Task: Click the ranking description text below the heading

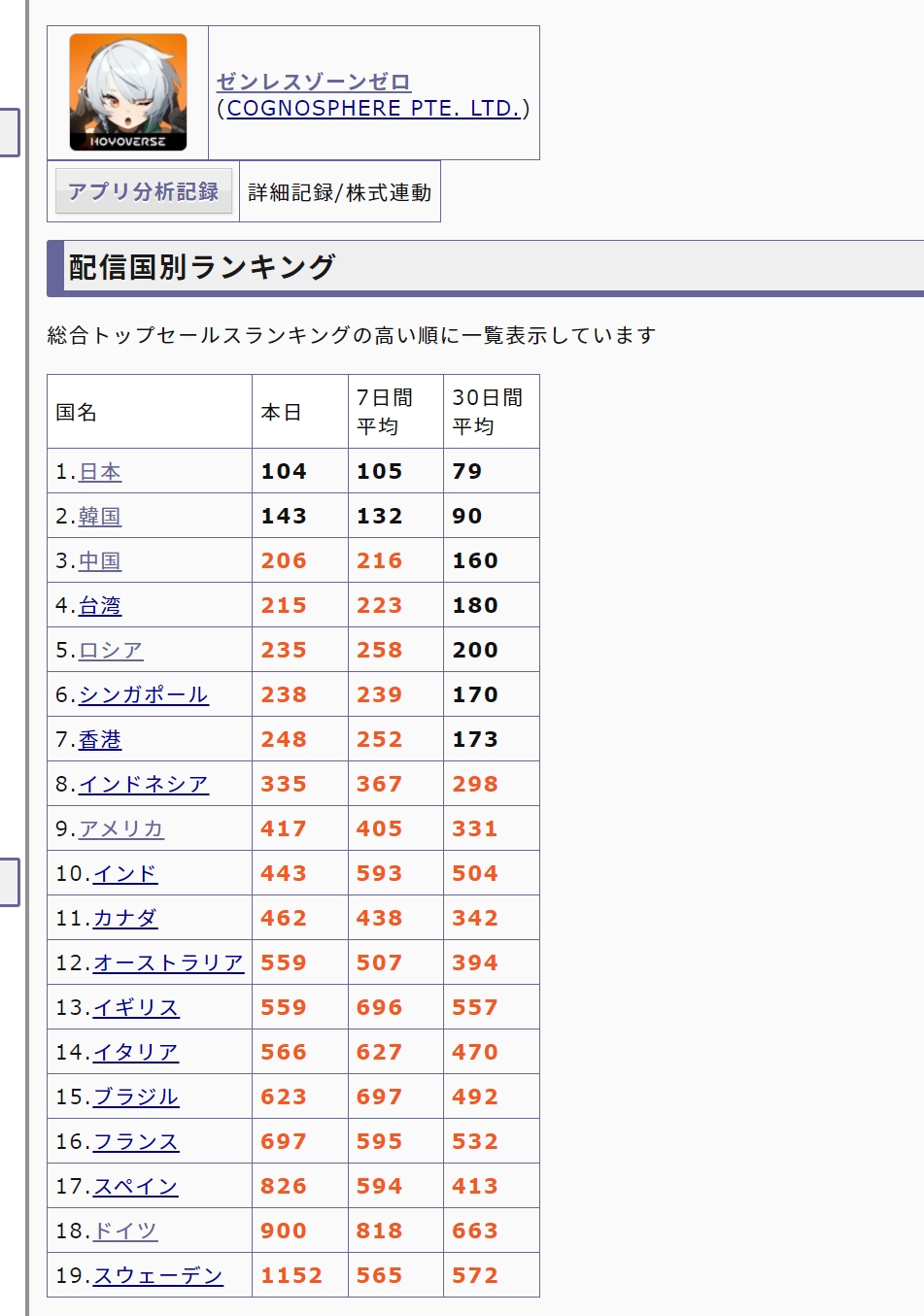Action: pyautogui.click(x=352, y=335)
